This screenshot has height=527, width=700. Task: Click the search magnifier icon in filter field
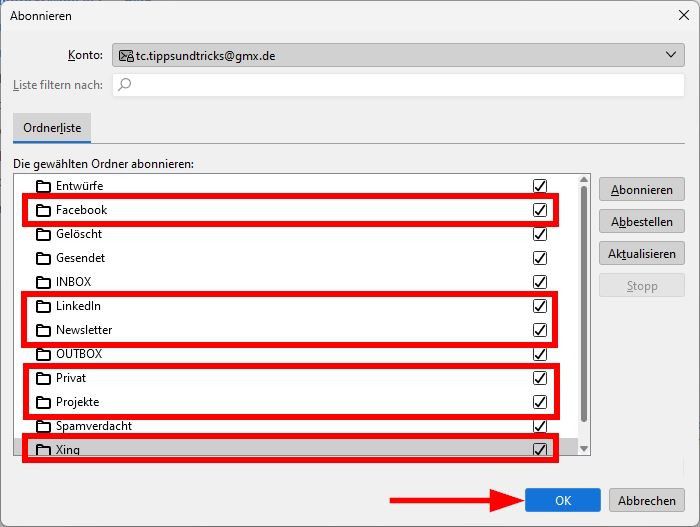125,85
